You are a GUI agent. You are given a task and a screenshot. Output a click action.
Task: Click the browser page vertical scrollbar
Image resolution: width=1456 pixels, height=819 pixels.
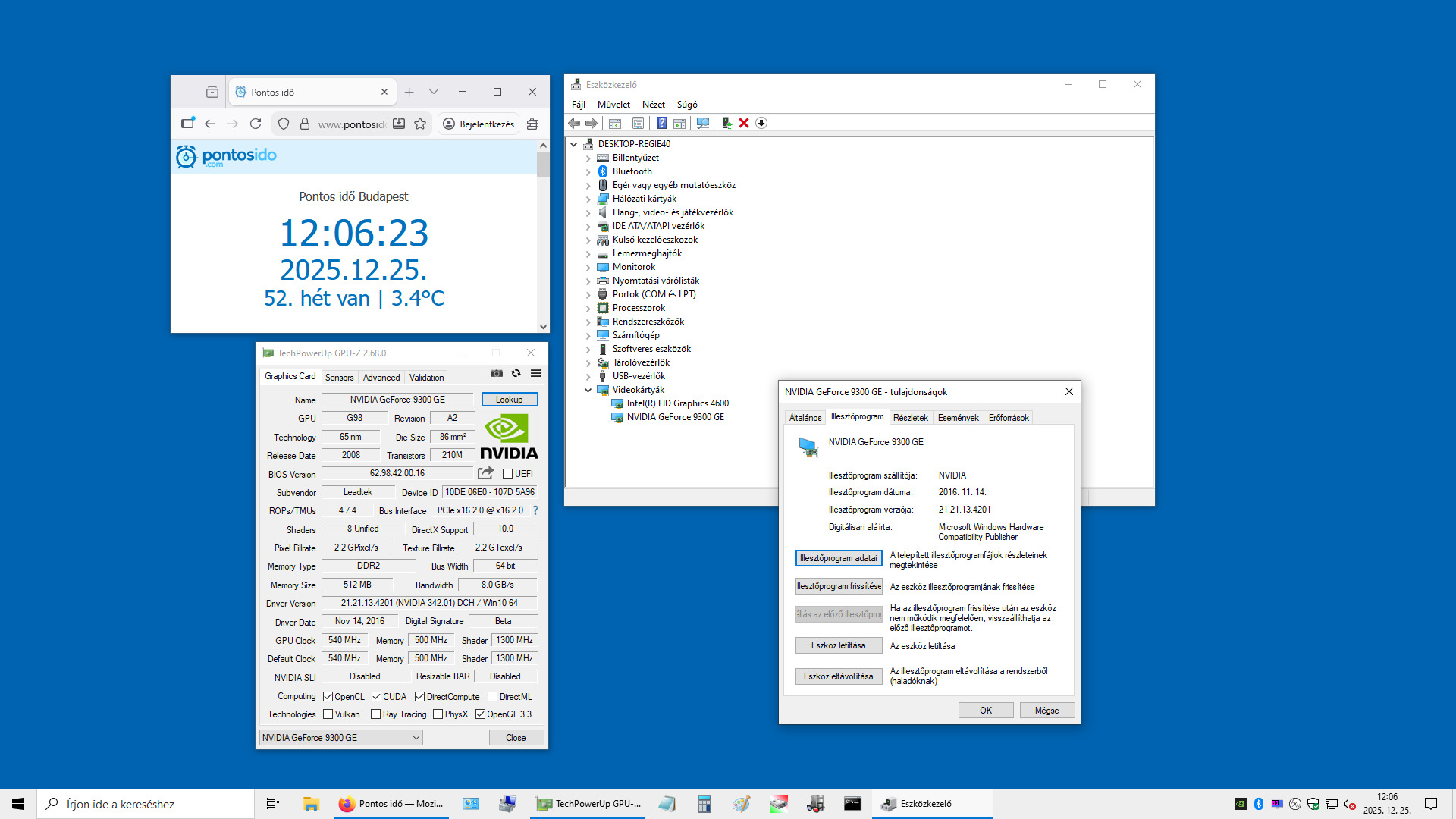point(543,243)
